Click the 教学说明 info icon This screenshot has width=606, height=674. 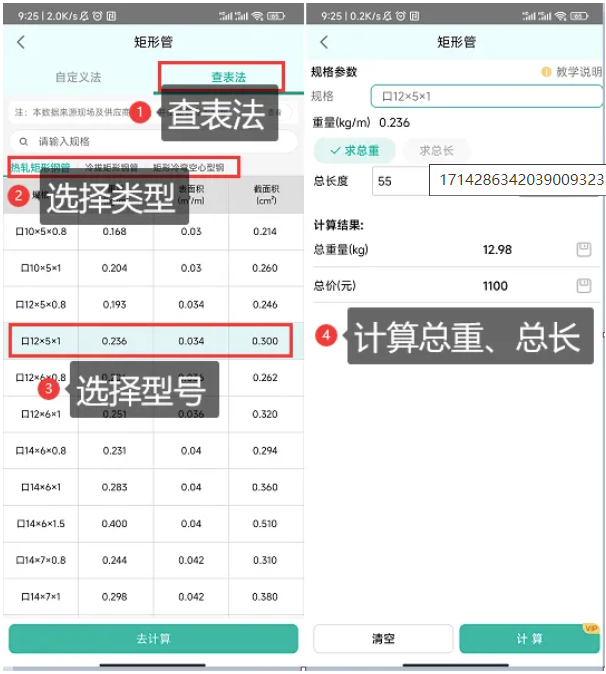546,72
